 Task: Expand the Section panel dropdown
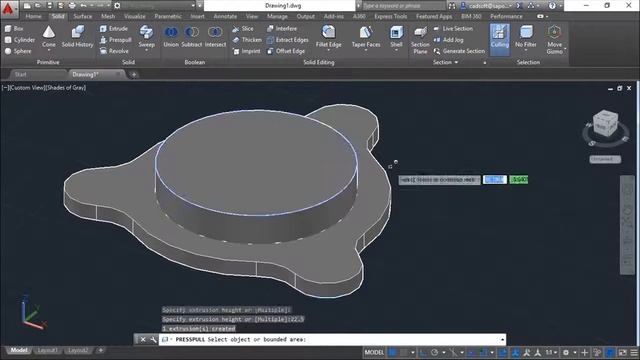click(x=445, y=62)
